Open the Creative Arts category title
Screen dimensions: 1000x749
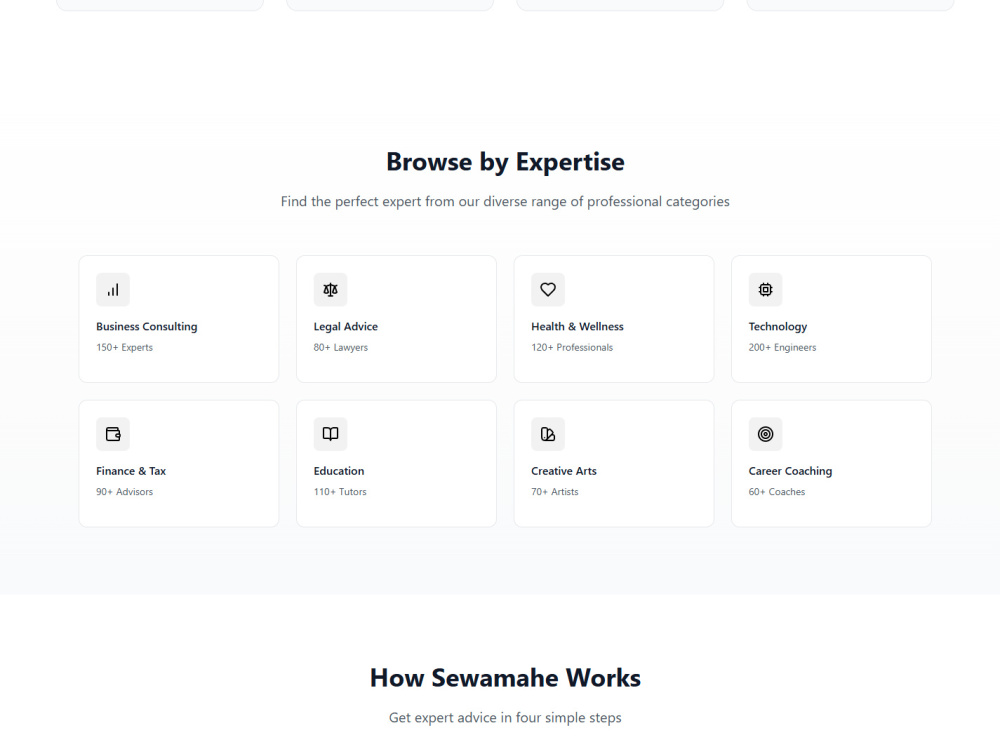click(564, 471)
